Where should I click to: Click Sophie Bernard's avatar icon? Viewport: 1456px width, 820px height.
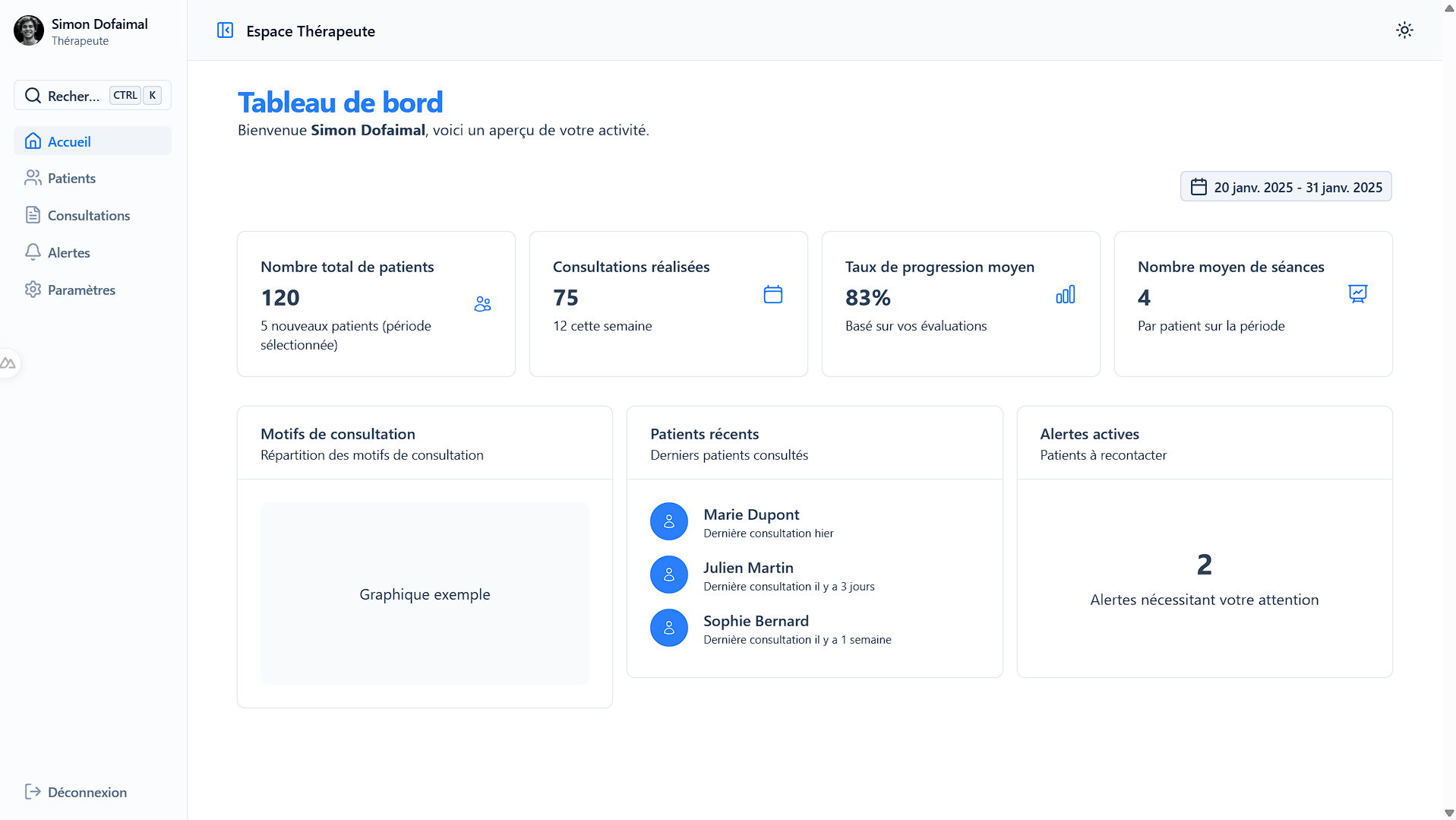pos(669,628)
